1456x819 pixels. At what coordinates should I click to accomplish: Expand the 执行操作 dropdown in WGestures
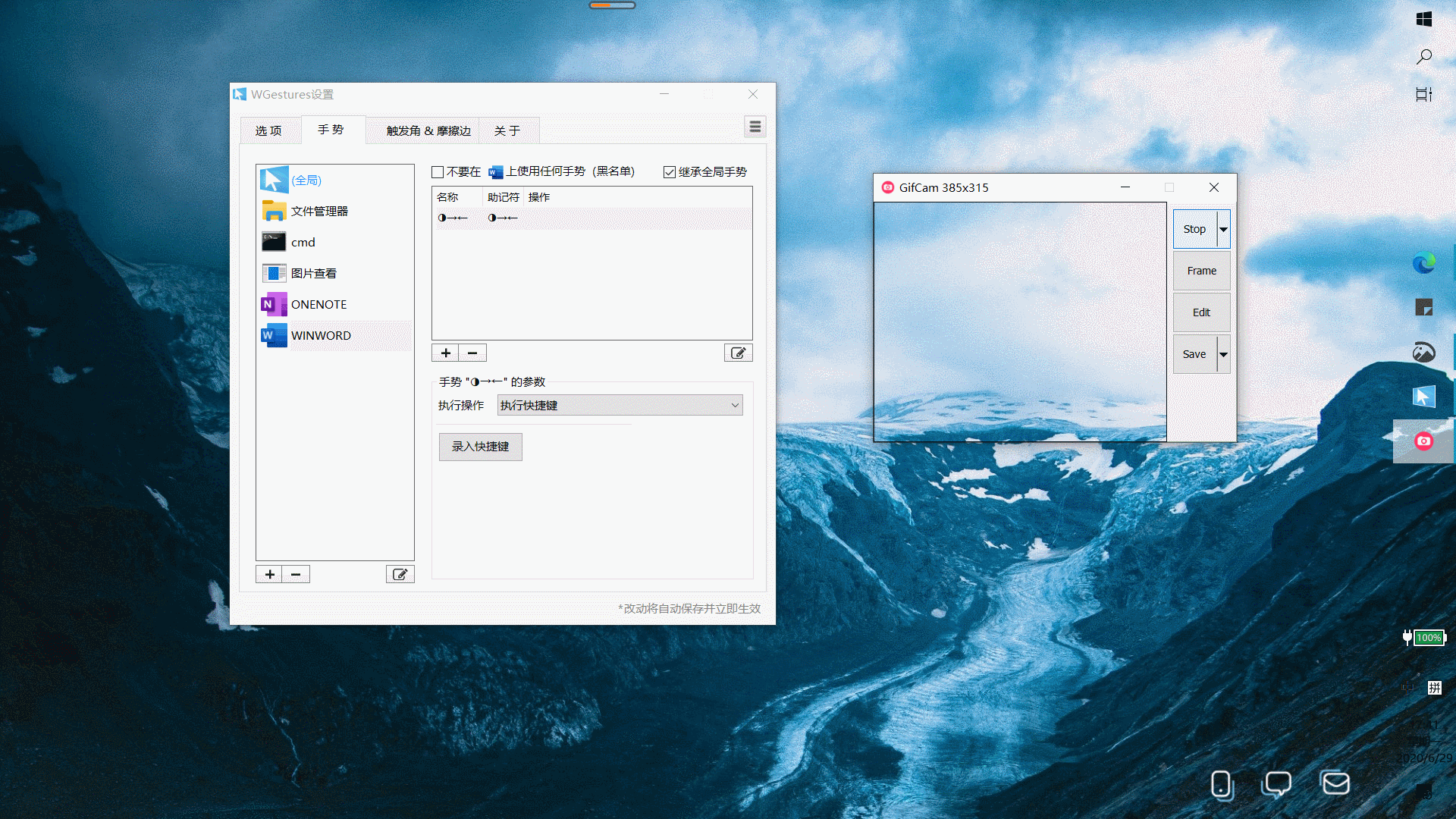tap(735, 405)
